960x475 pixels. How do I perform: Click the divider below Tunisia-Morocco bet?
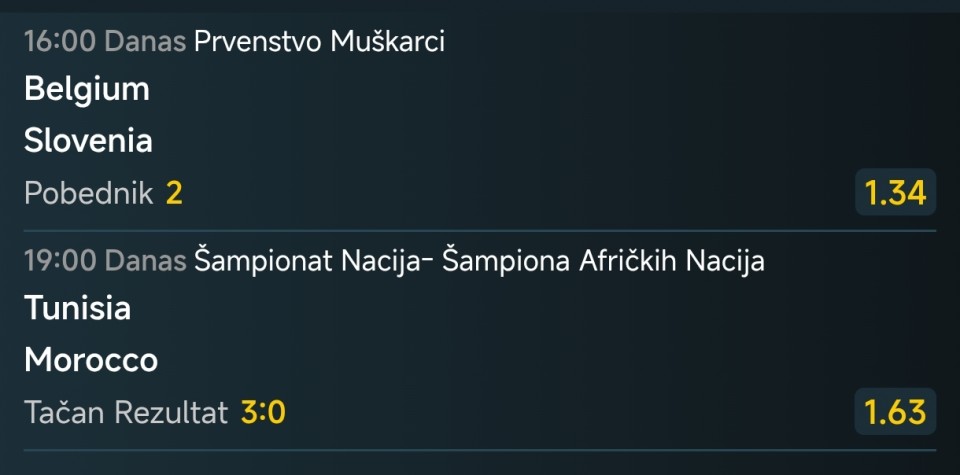480,451
